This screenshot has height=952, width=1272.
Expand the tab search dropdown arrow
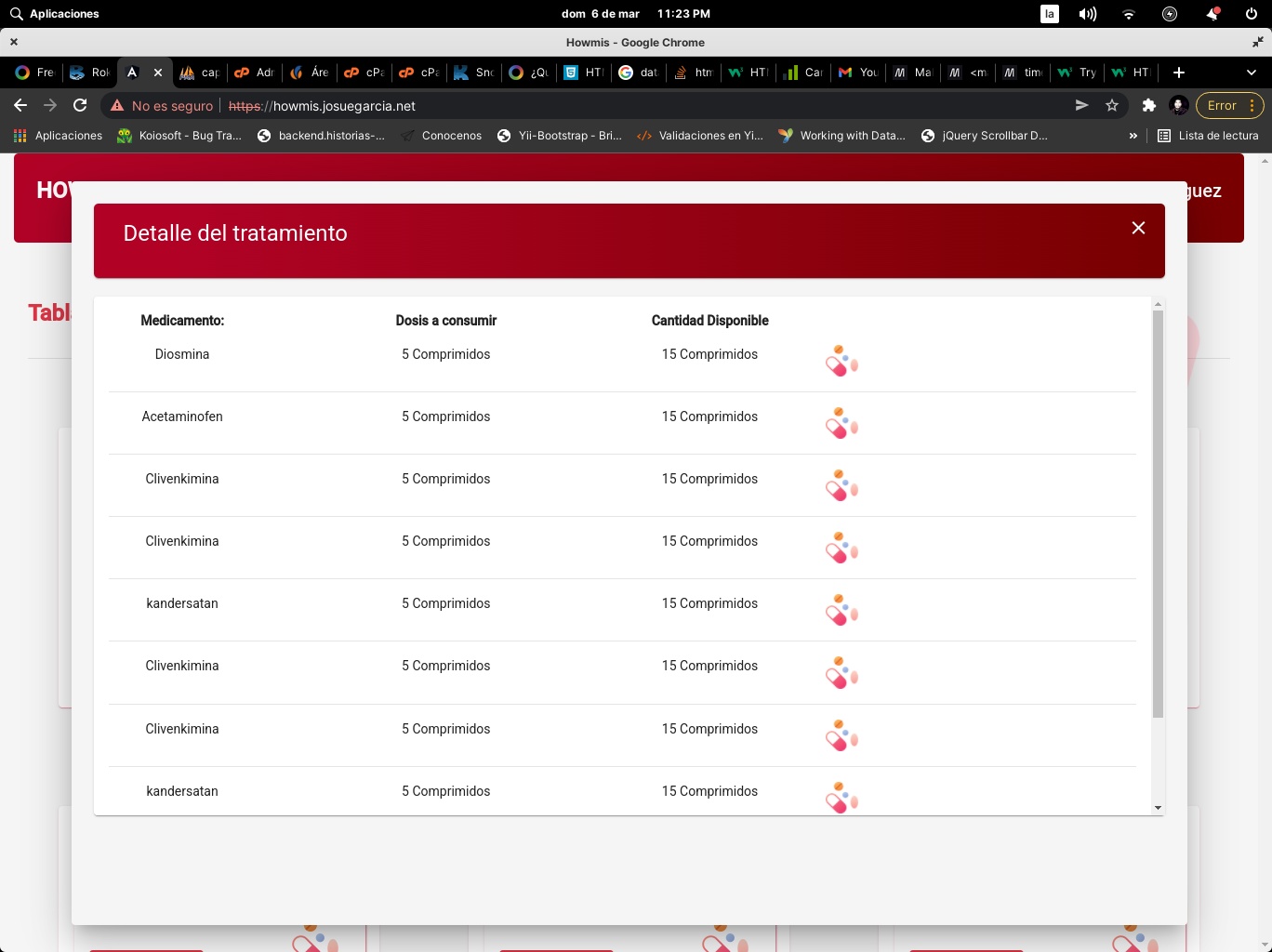(1252, 73)
